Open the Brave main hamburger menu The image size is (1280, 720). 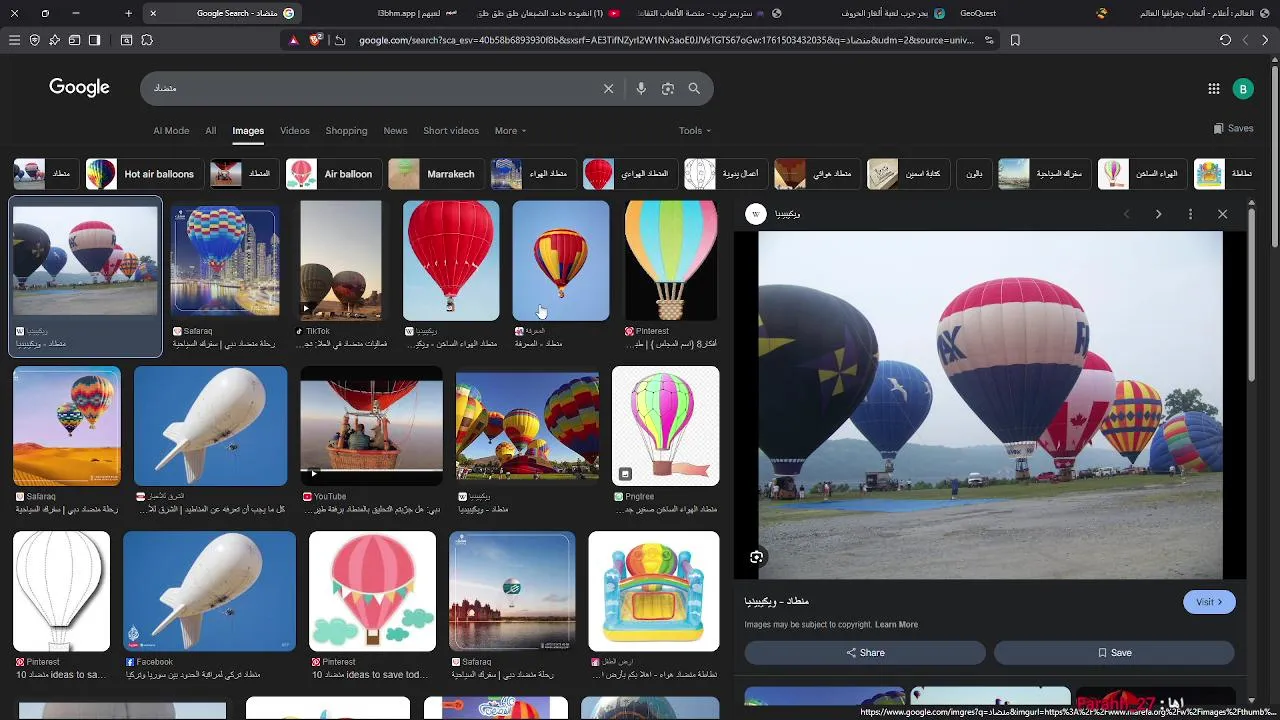tap(14, 40)
